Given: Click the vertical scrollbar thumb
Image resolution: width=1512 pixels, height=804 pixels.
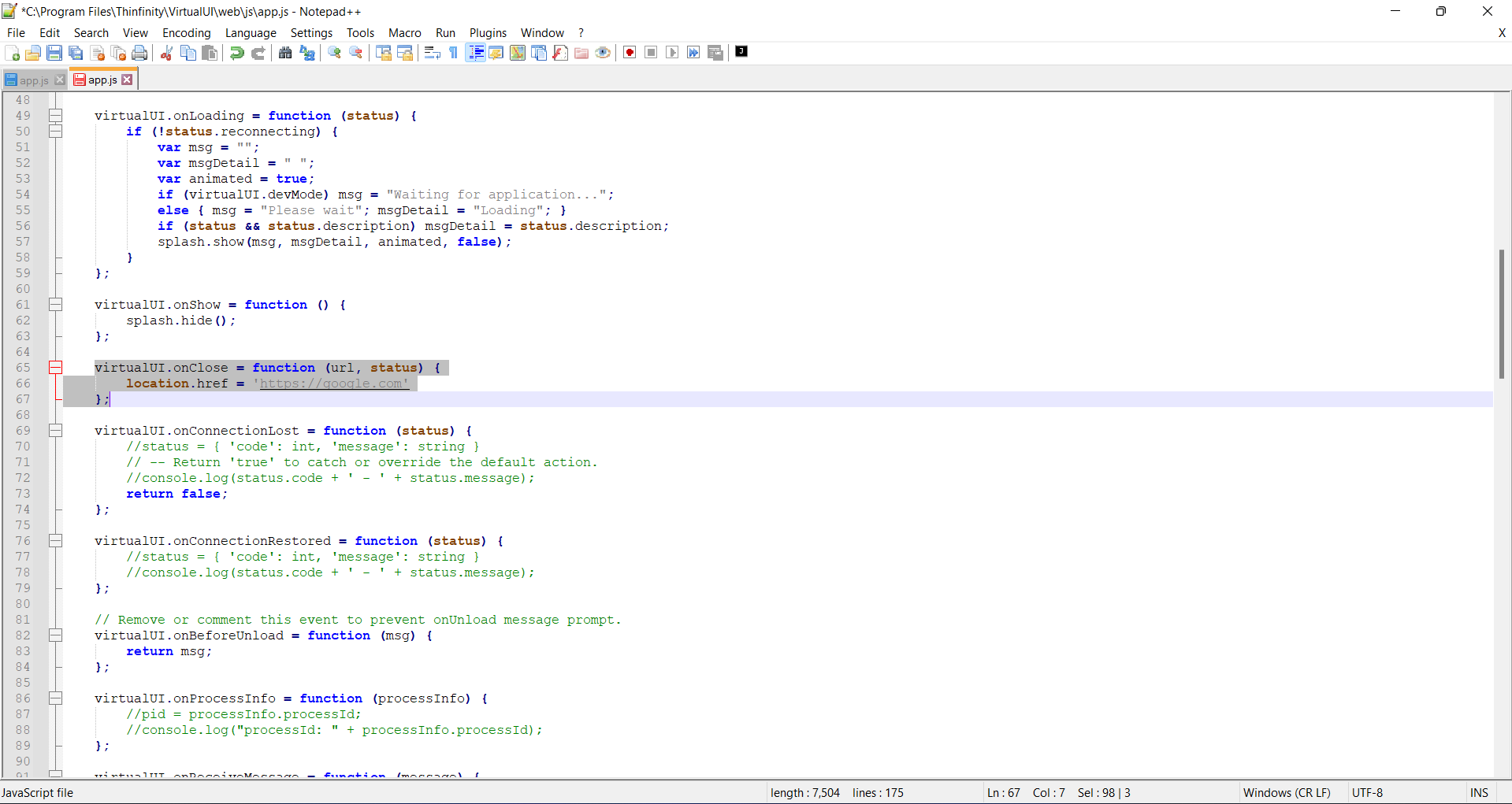Looking at the screenshot, I should click(x=1502, y=314).
